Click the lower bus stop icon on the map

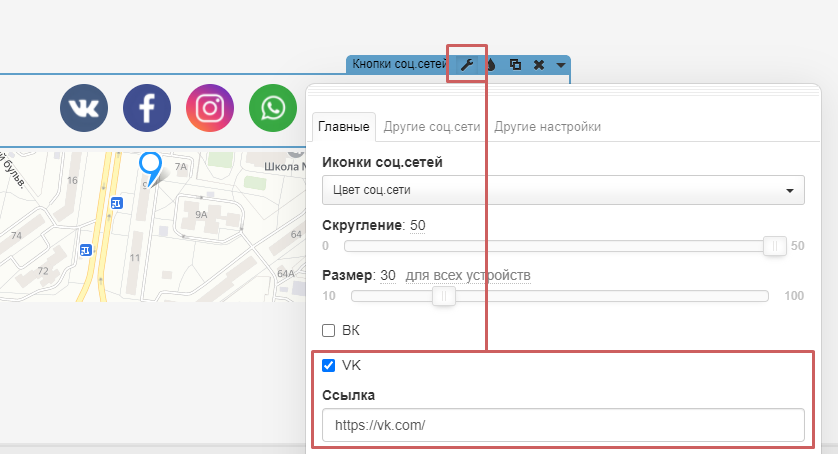tap(86, 250)
